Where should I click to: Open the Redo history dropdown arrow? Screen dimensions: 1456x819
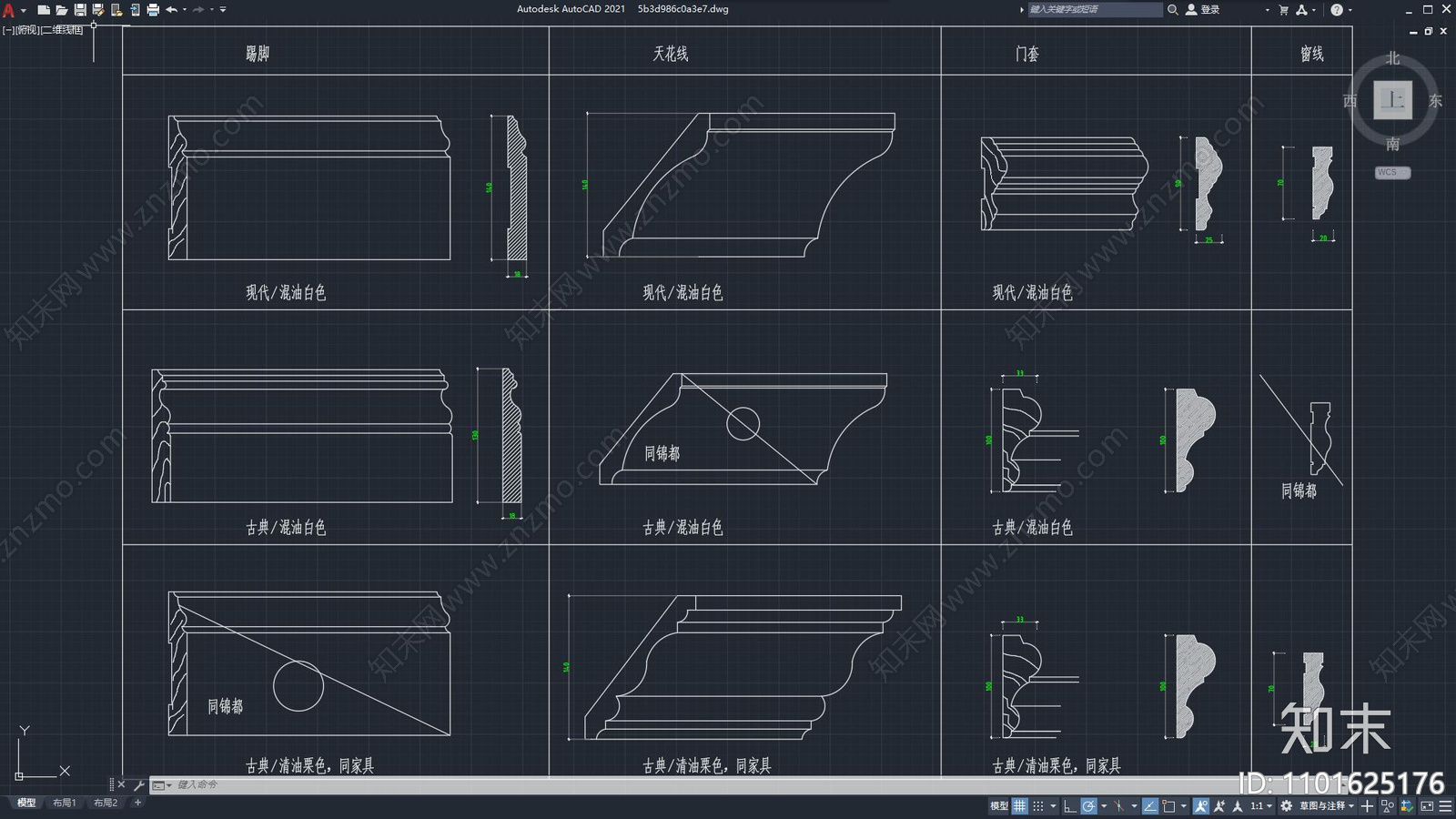coord(212,10)
